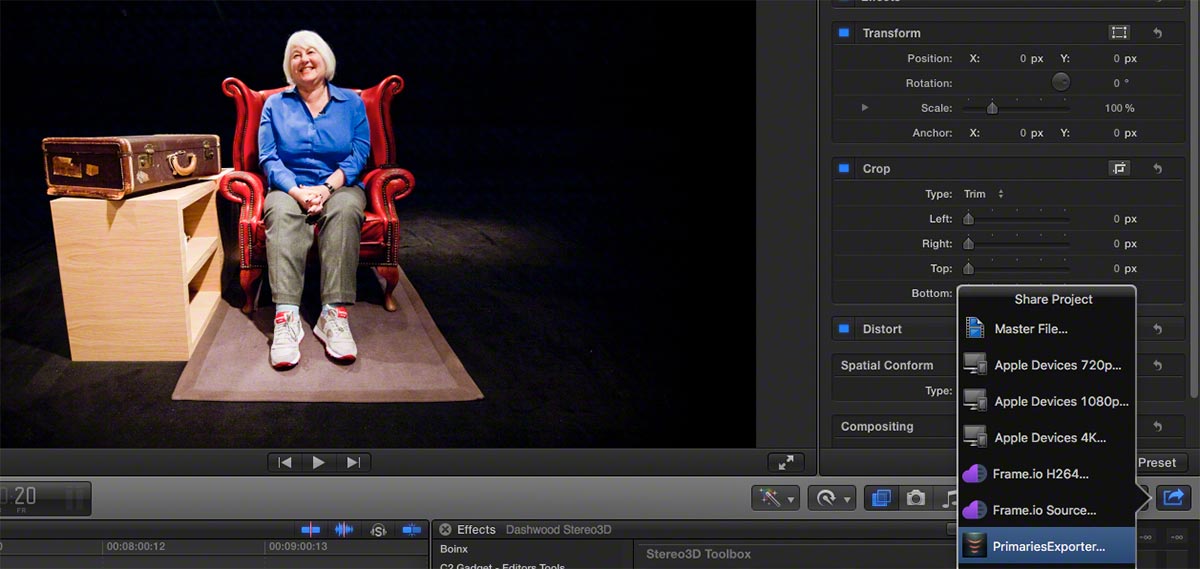Open the Retime speed menu
The height and width of the screenshot is (569, 1200).
pos(832,497)
